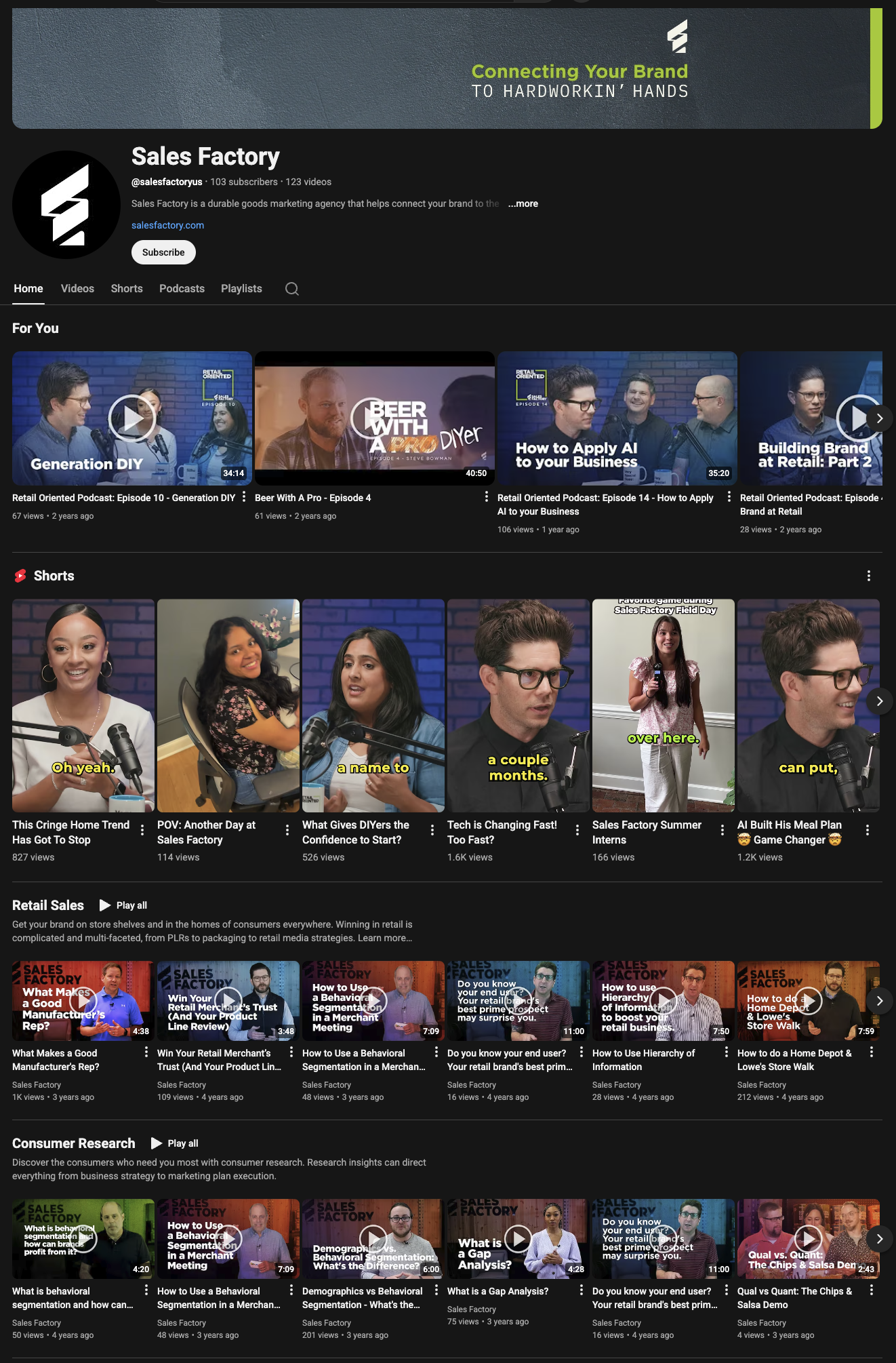The image size is (896, 1363).
Task: Play What is a Gap Analysis thumbnail
Action: pos(518,1239)
